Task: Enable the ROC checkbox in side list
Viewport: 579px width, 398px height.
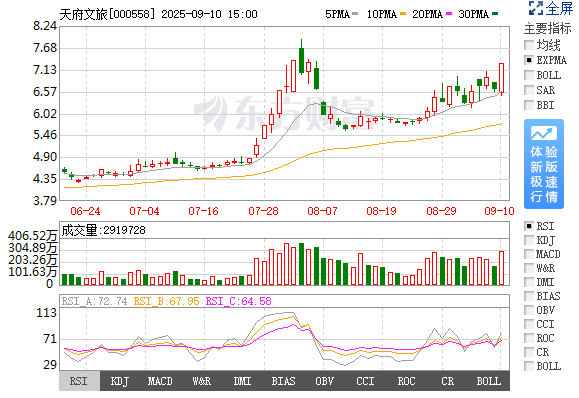Action: pos(529,338)
